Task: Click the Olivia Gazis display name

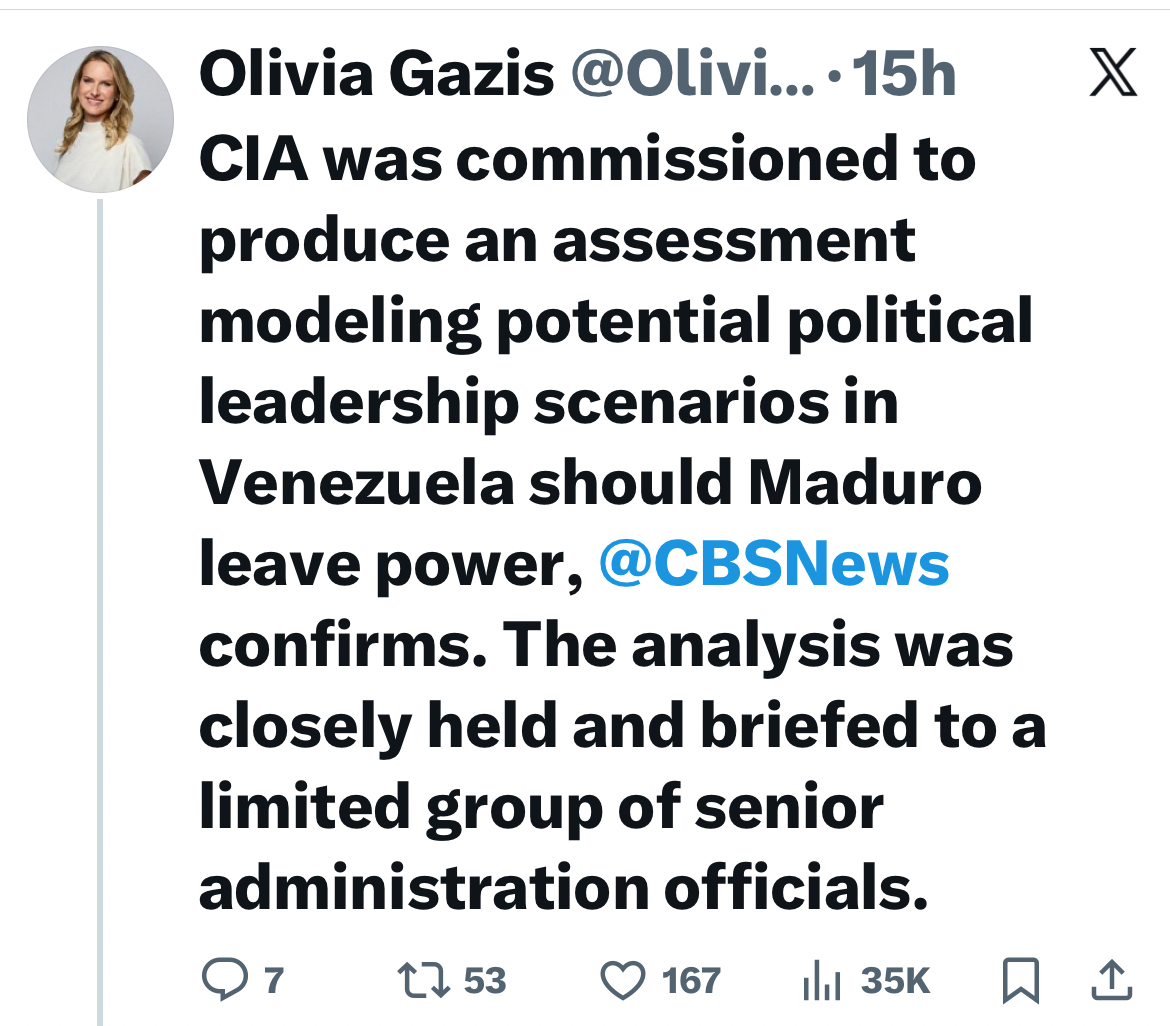Action: pyautogui.click(x=376, y=76)
